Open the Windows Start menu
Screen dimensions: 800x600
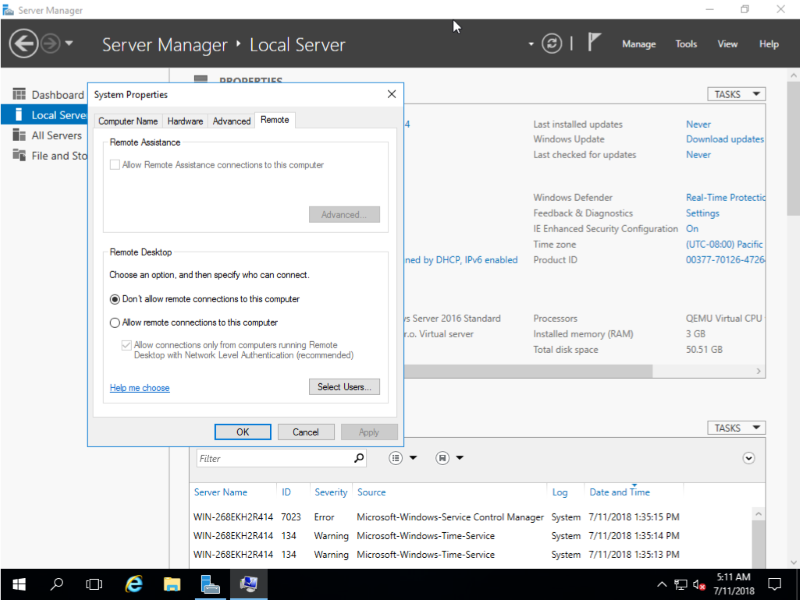(x=19, y=584)
